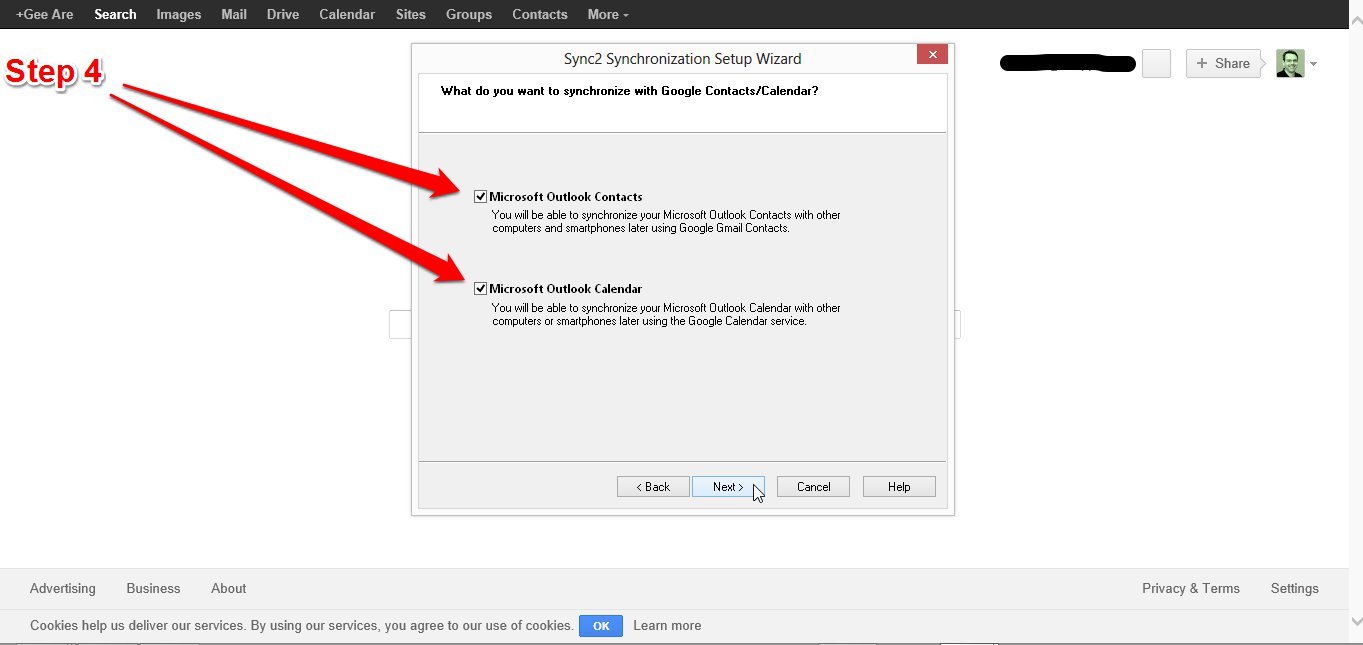Follow the Learn more cookies link
Viewport: 1363px width, 645px height.
(x=667, y=626)
